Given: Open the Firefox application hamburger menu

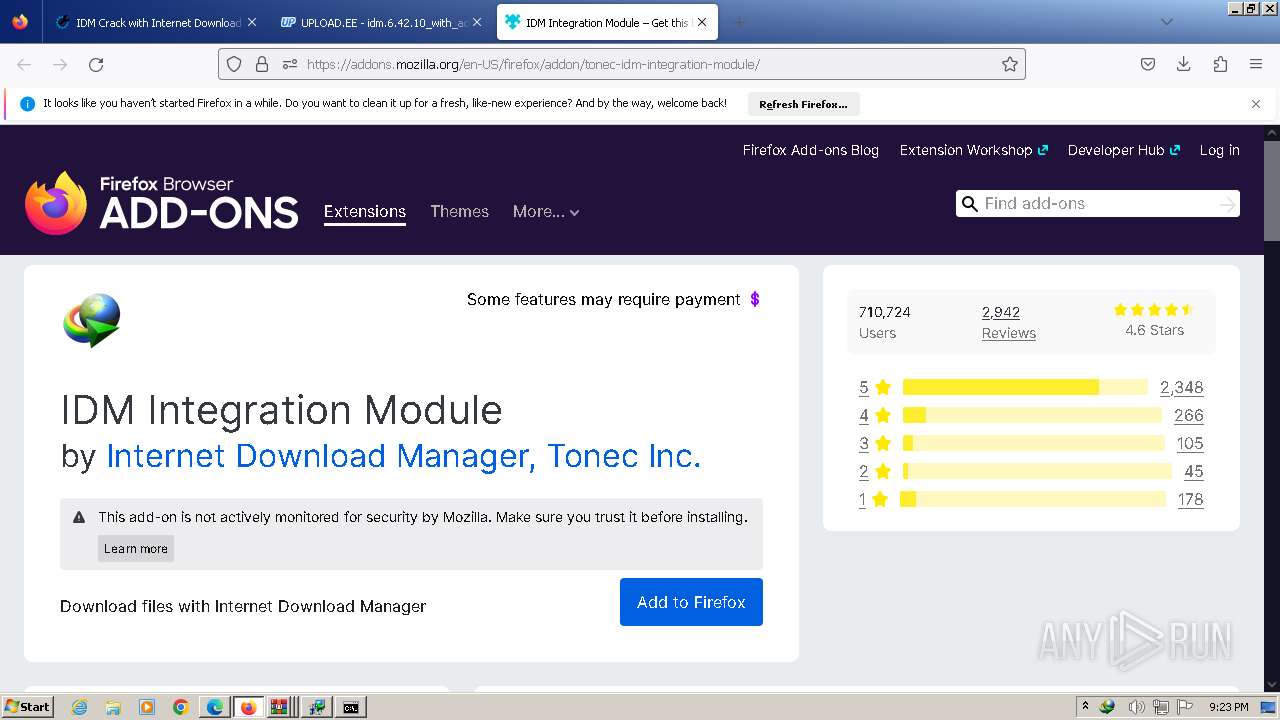Looking at the screenshot, I should point(1256,64).
